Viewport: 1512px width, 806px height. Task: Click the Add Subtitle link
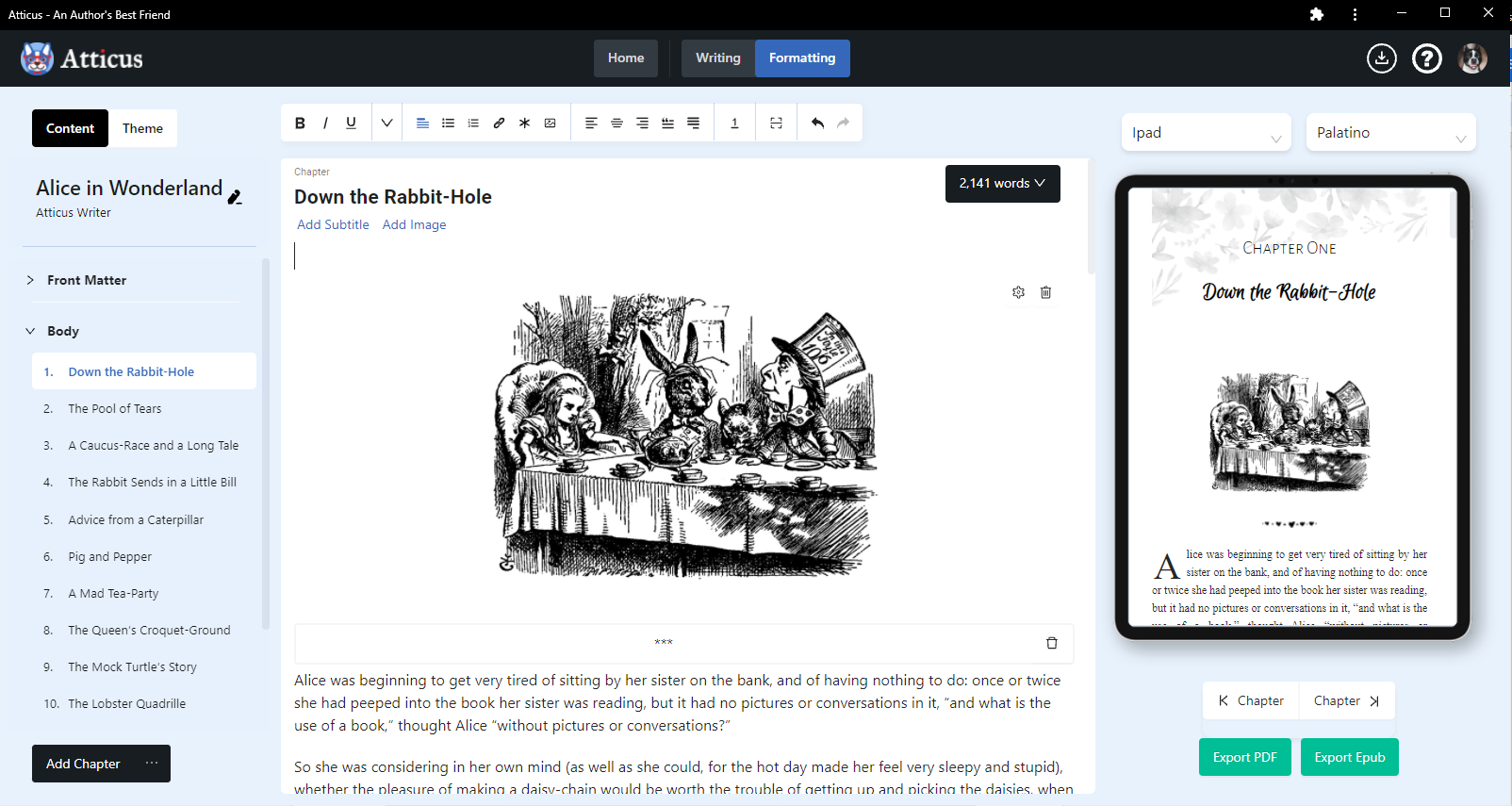point(333,224)
